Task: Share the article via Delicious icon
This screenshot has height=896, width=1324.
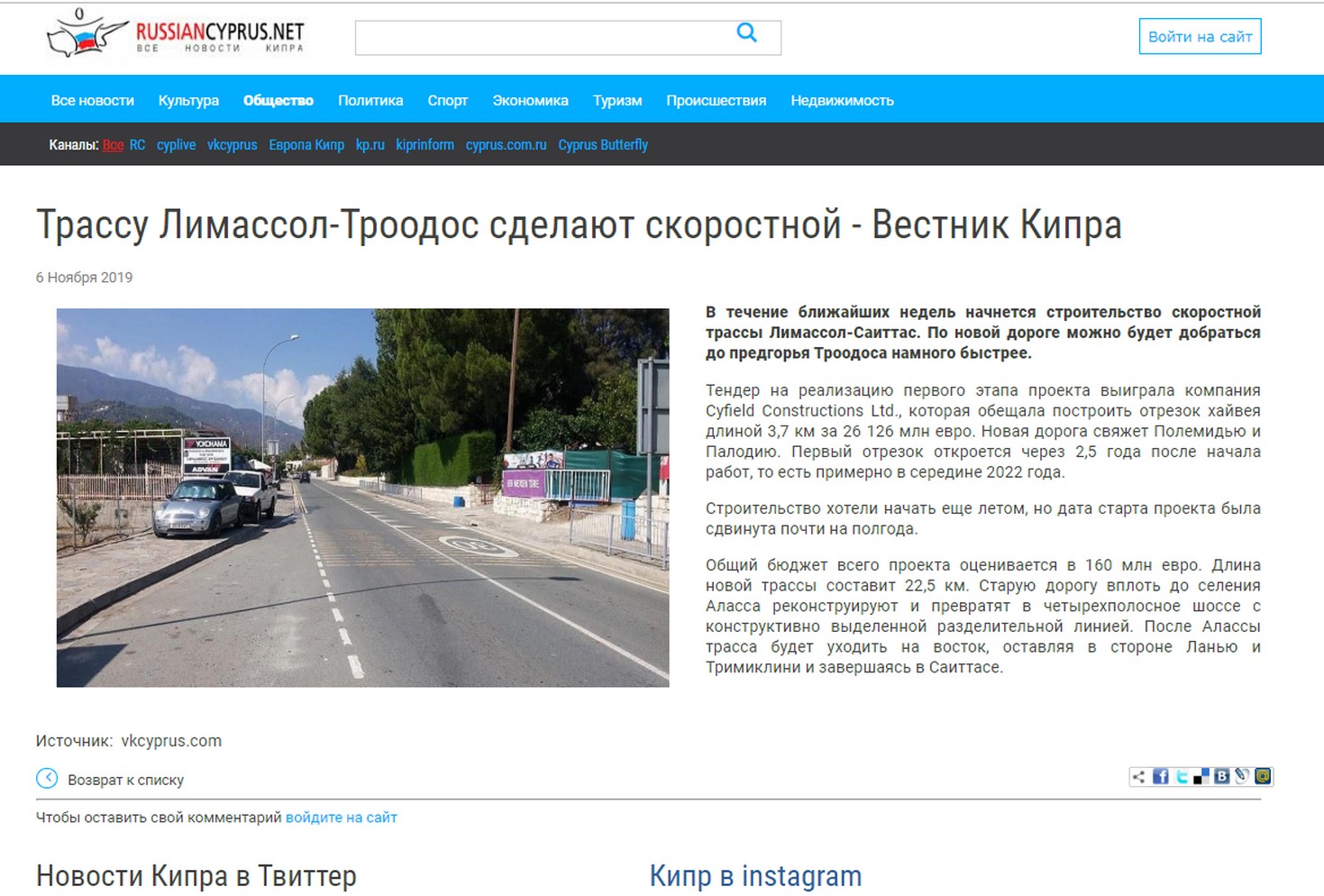Action: coord(1201,777)
